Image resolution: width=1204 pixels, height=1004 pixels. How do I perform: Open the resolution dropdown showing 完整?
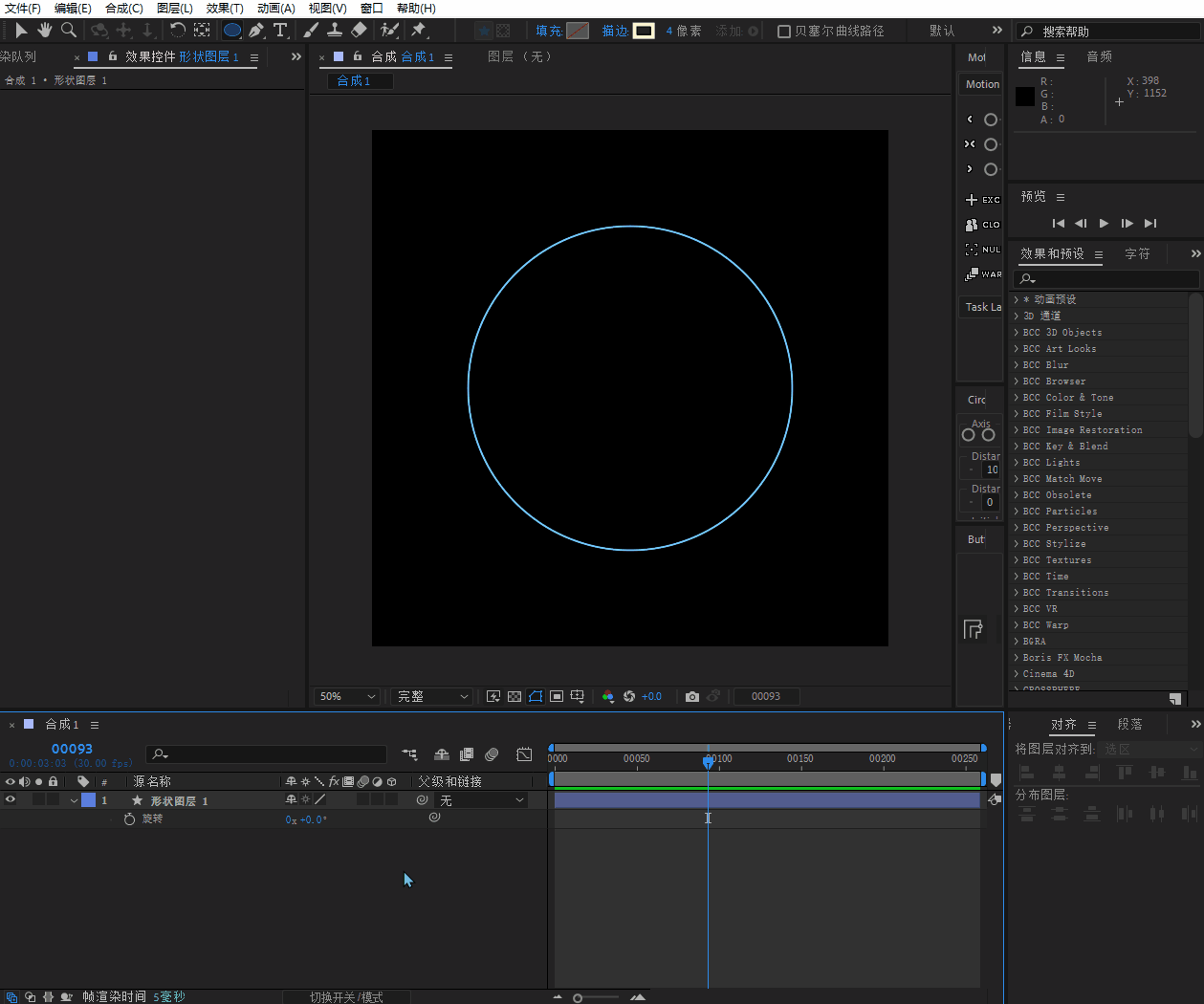[432, 696]
